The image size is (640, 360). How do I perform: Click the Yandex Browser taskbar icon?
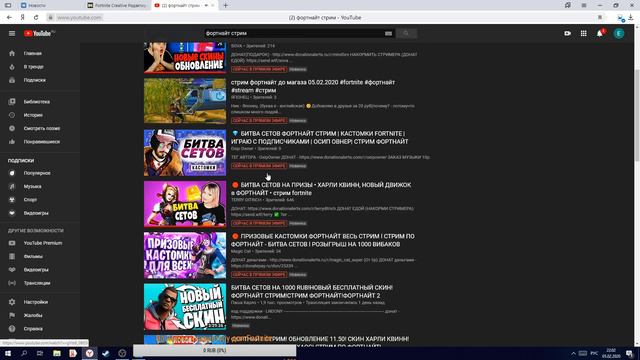(89, 353)
